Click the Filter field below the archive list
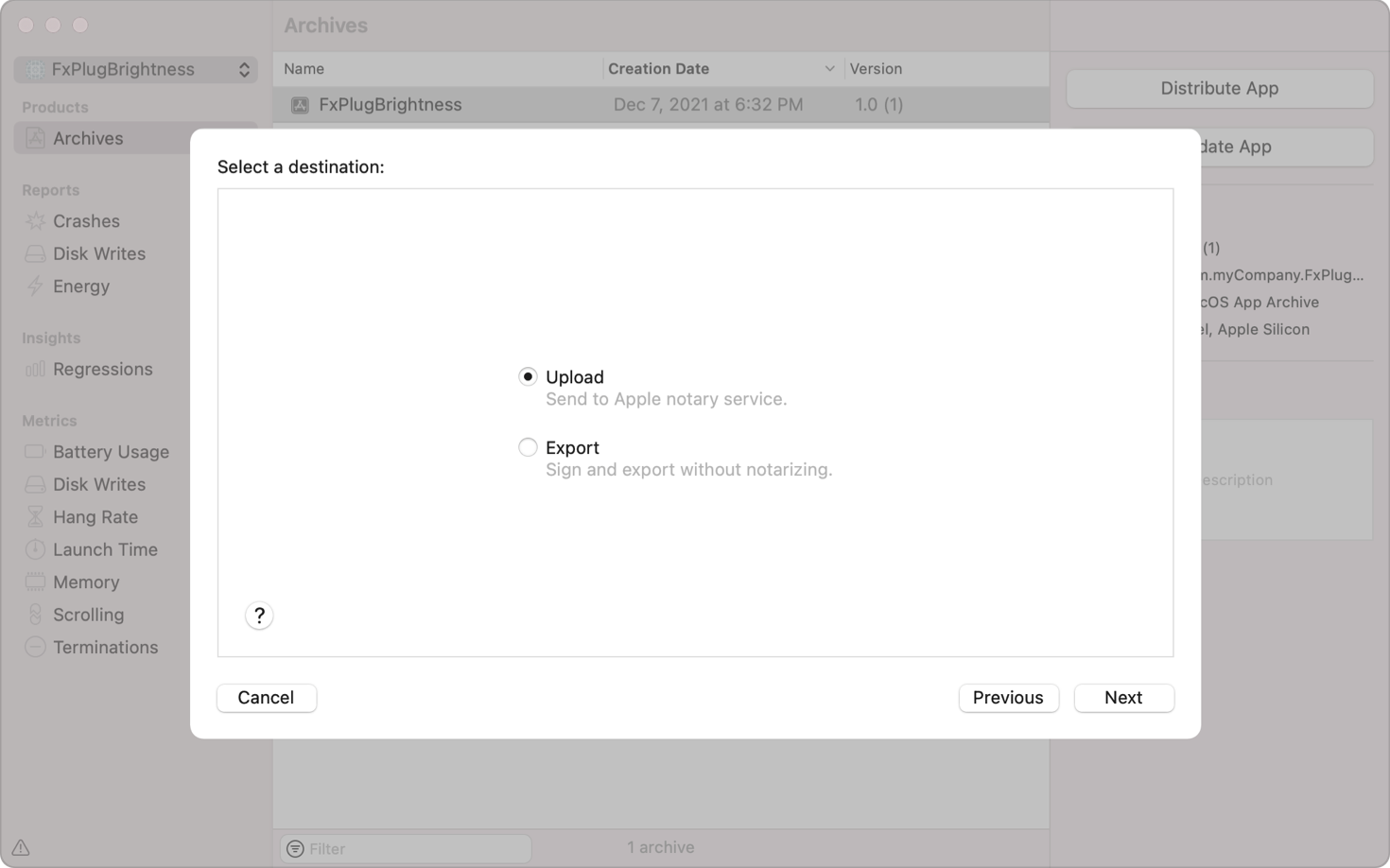This screenshot has height=868, width=1390. pyautogui.click(x=405, y=848)
